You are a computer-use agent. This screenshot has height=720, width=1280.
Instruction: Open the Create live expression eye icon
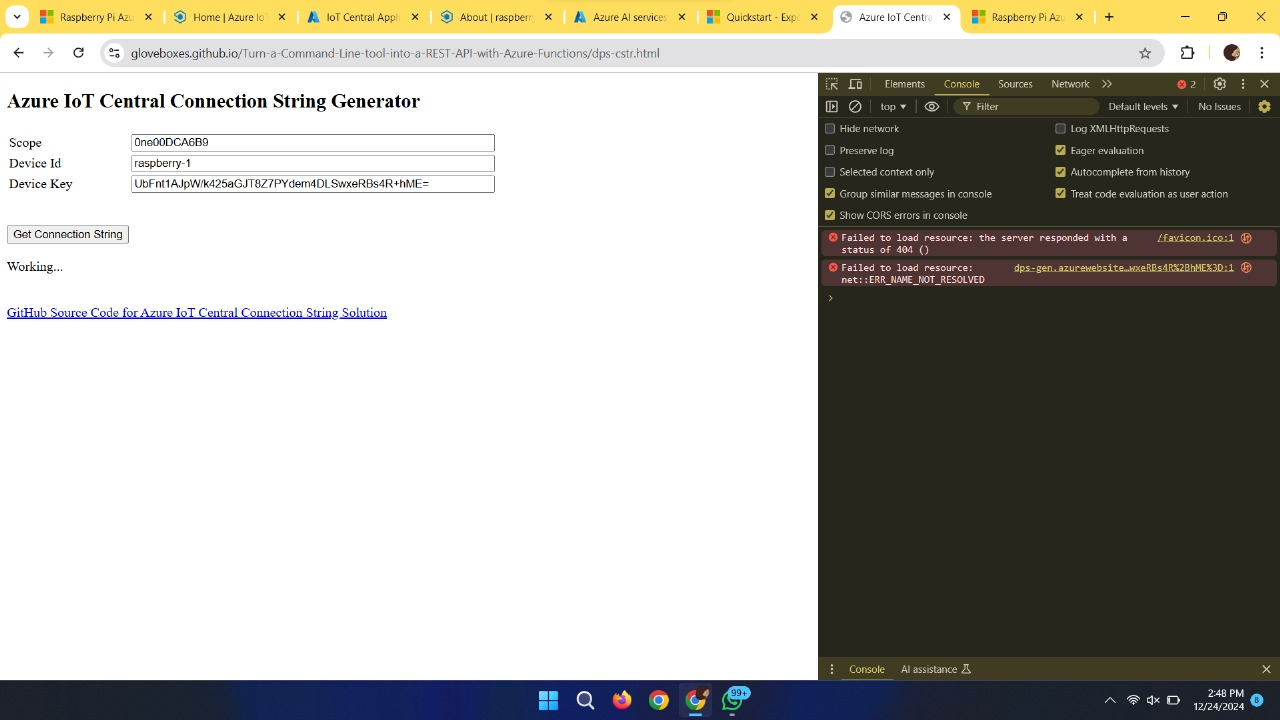point(931,106)
